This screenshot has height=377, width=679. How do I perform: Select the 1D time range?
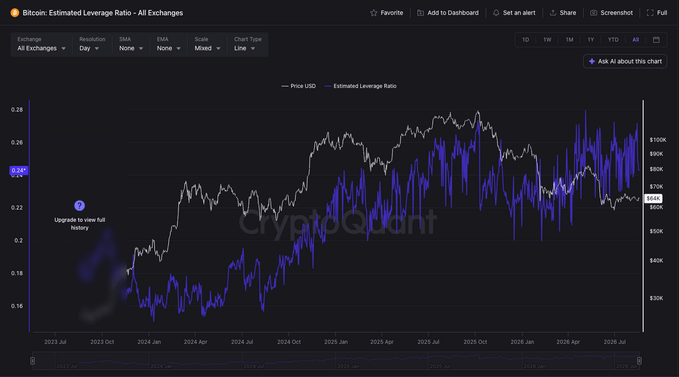[x=525, y=40]
